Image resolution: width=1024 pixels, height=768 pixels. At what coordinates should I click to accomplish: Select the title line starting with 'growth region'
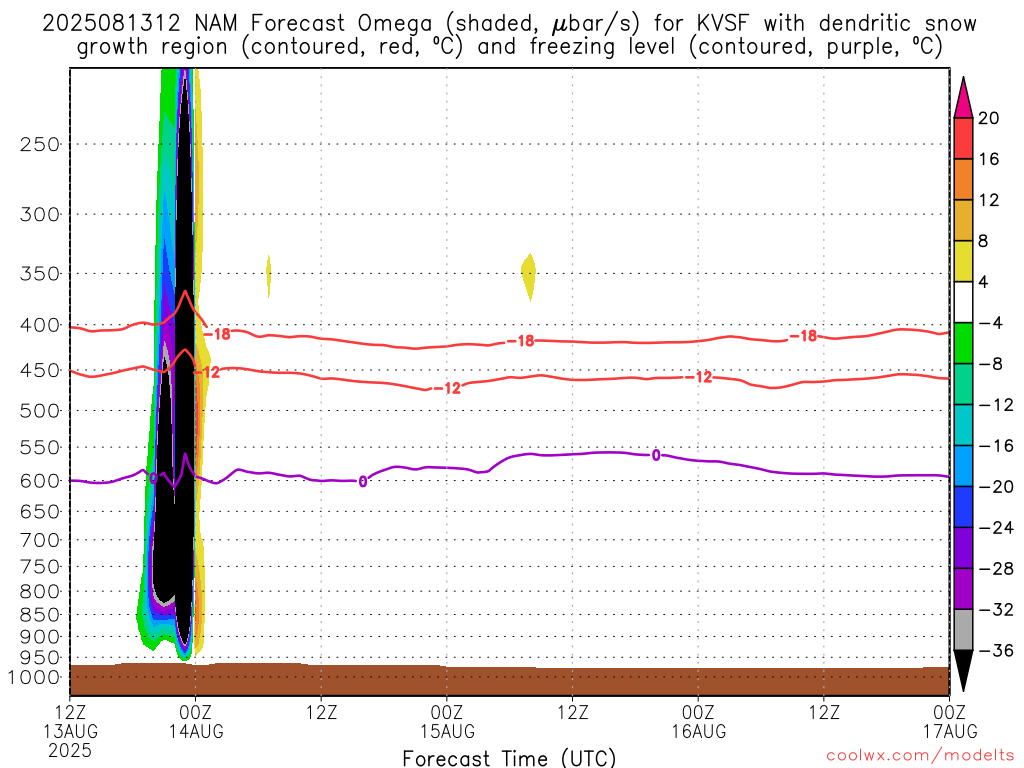pos(509,47)
